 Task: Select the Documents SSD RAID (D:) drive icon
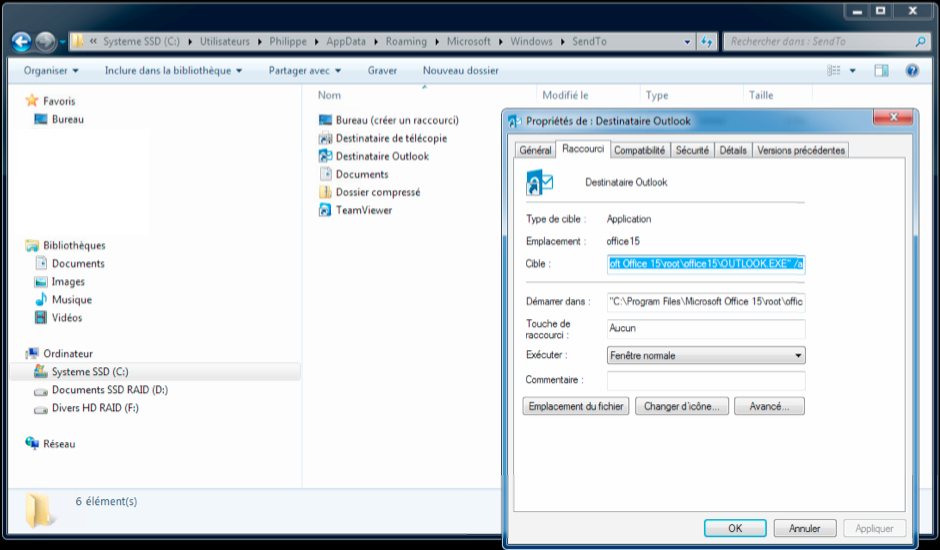[x=41, y=390]
